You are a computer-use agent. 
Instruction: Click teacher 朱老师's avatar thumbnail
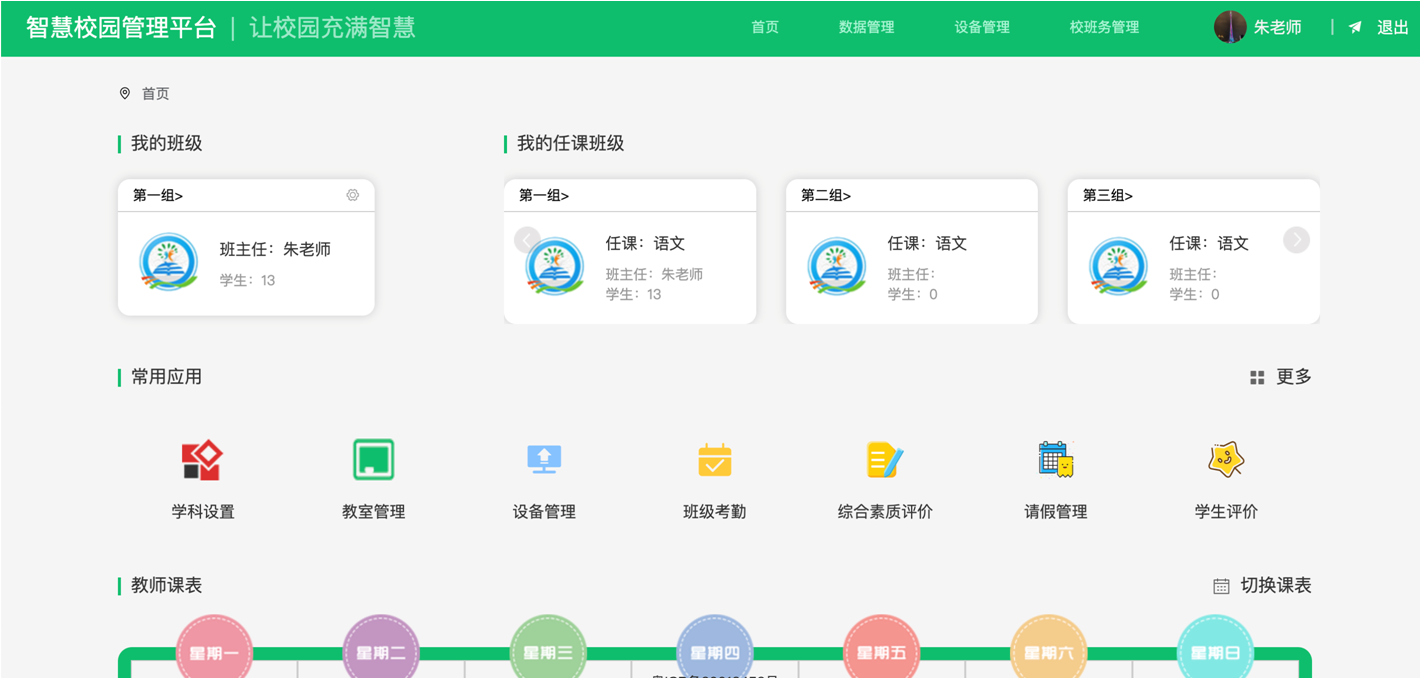click(x=1229, y=27)
